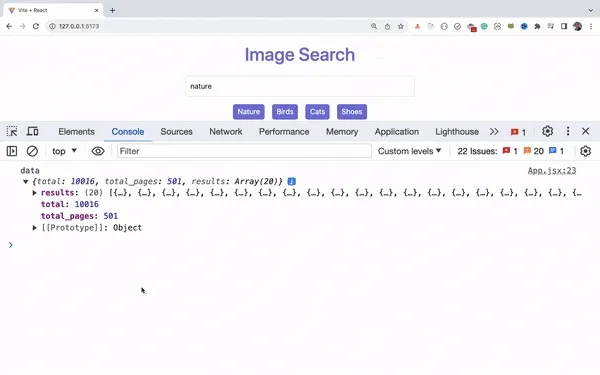The height and width of the screenshot is (375, 600).
Task: Open the top context dropdown
Action: pos(64,151)
